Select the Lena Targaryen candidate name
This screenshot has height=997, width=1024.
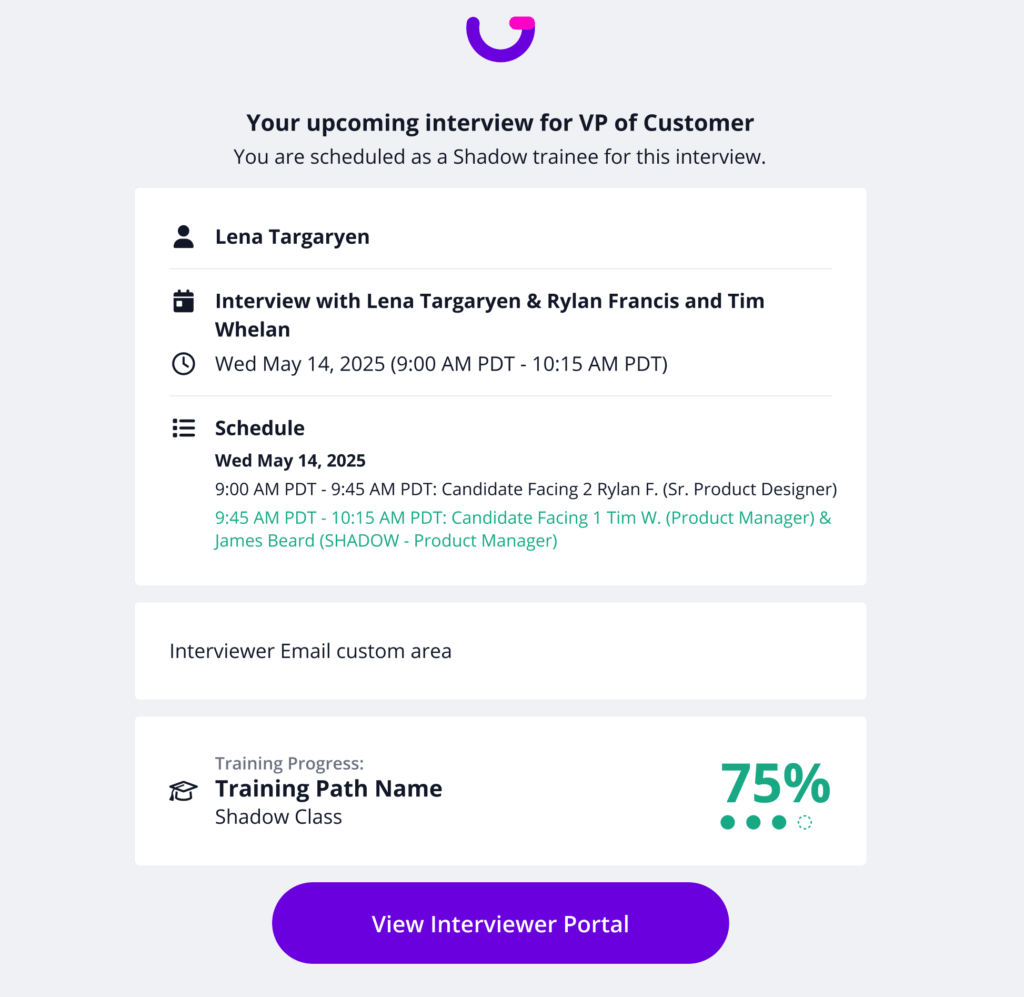point(293,236)
